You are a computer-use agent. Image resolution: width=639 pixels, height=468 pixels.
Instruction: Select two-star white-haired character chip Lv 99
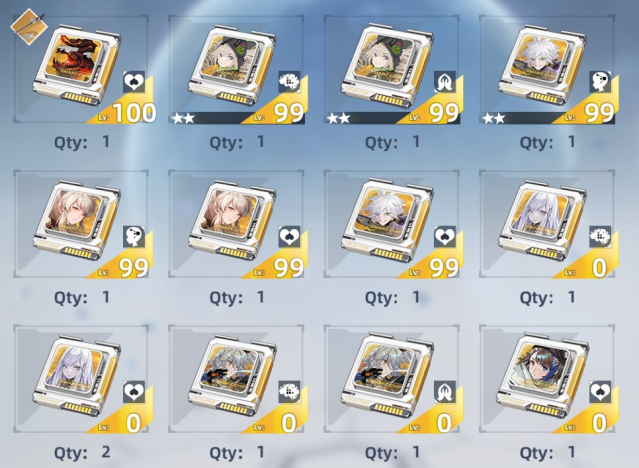coord(547,69)
